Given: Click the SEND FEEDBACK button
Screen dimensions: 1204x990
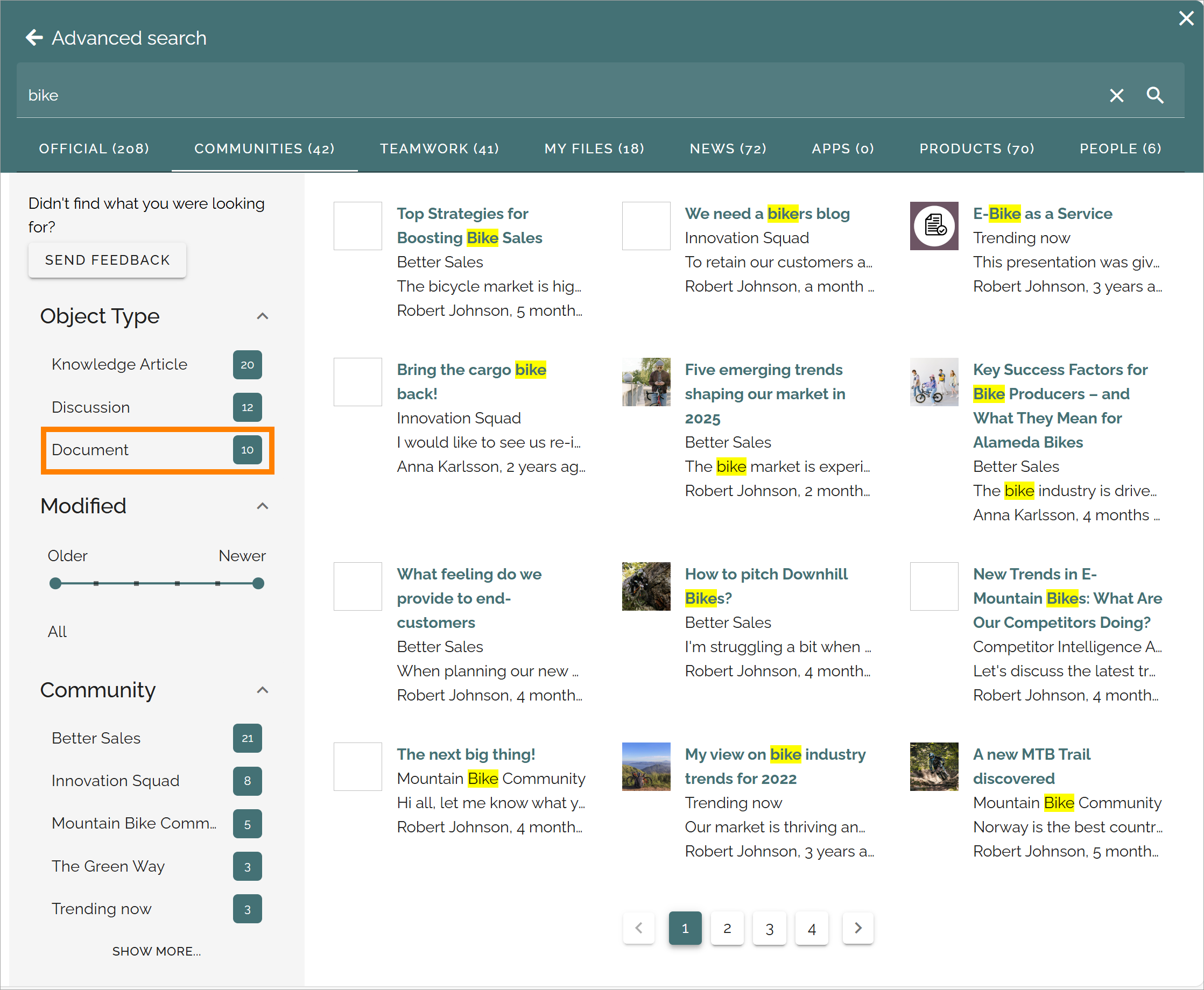Looking at the screenshot, I should (x=107, y=260).
